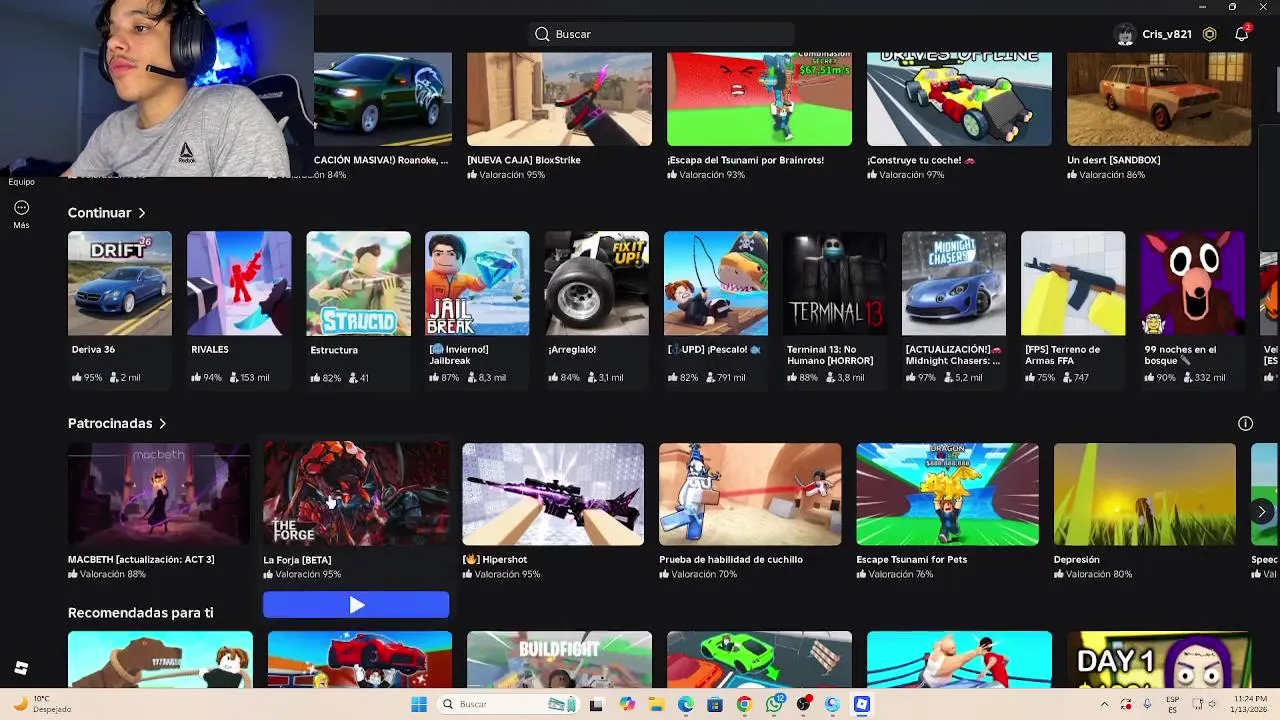This screenshot has height=720, width=1280.
Task: Open Microsoft Edge in the taskbar
Action: (x=685, y=704)
